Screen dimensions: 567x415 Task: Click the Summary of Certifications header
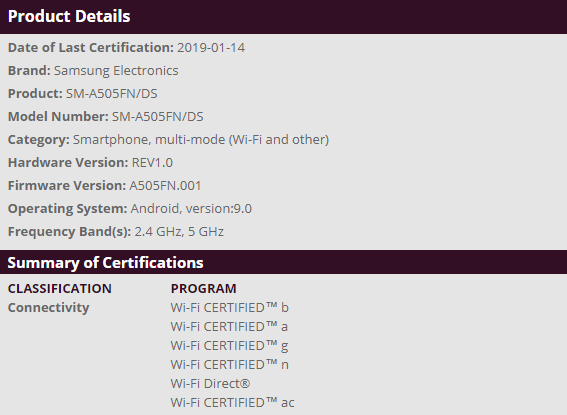pyautogui.click(x=105, y=263)
